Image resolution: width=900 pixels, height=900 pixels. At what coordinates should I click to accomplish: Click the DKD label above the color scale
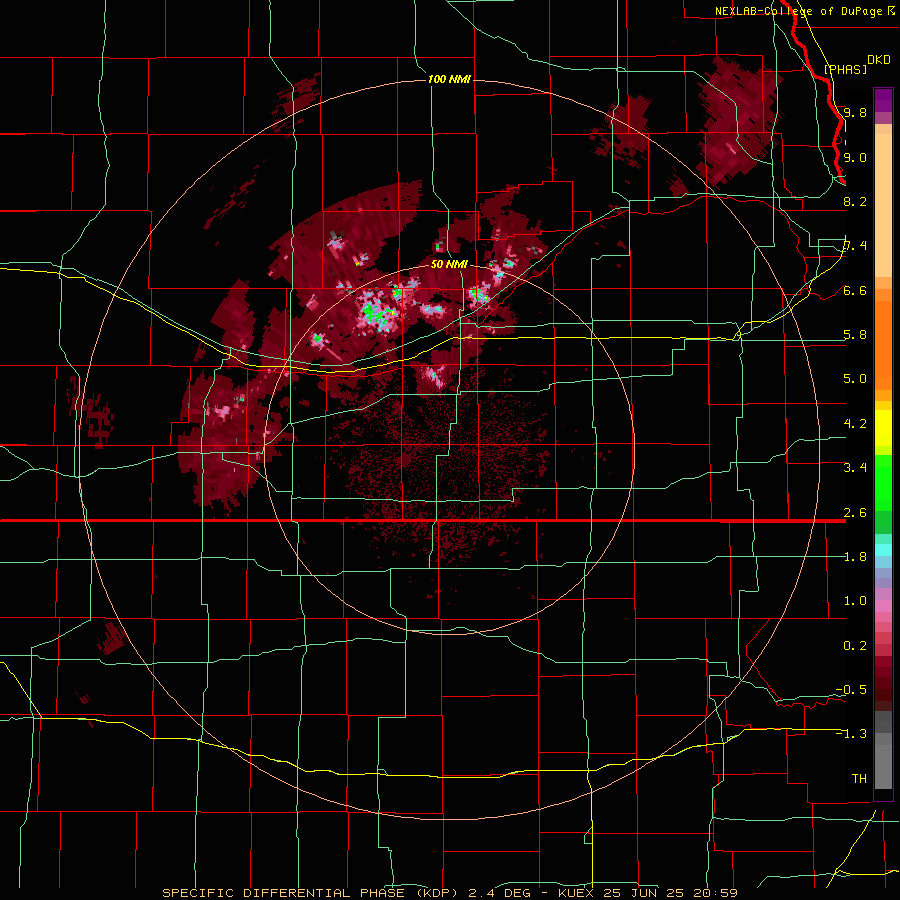(879, 60)
